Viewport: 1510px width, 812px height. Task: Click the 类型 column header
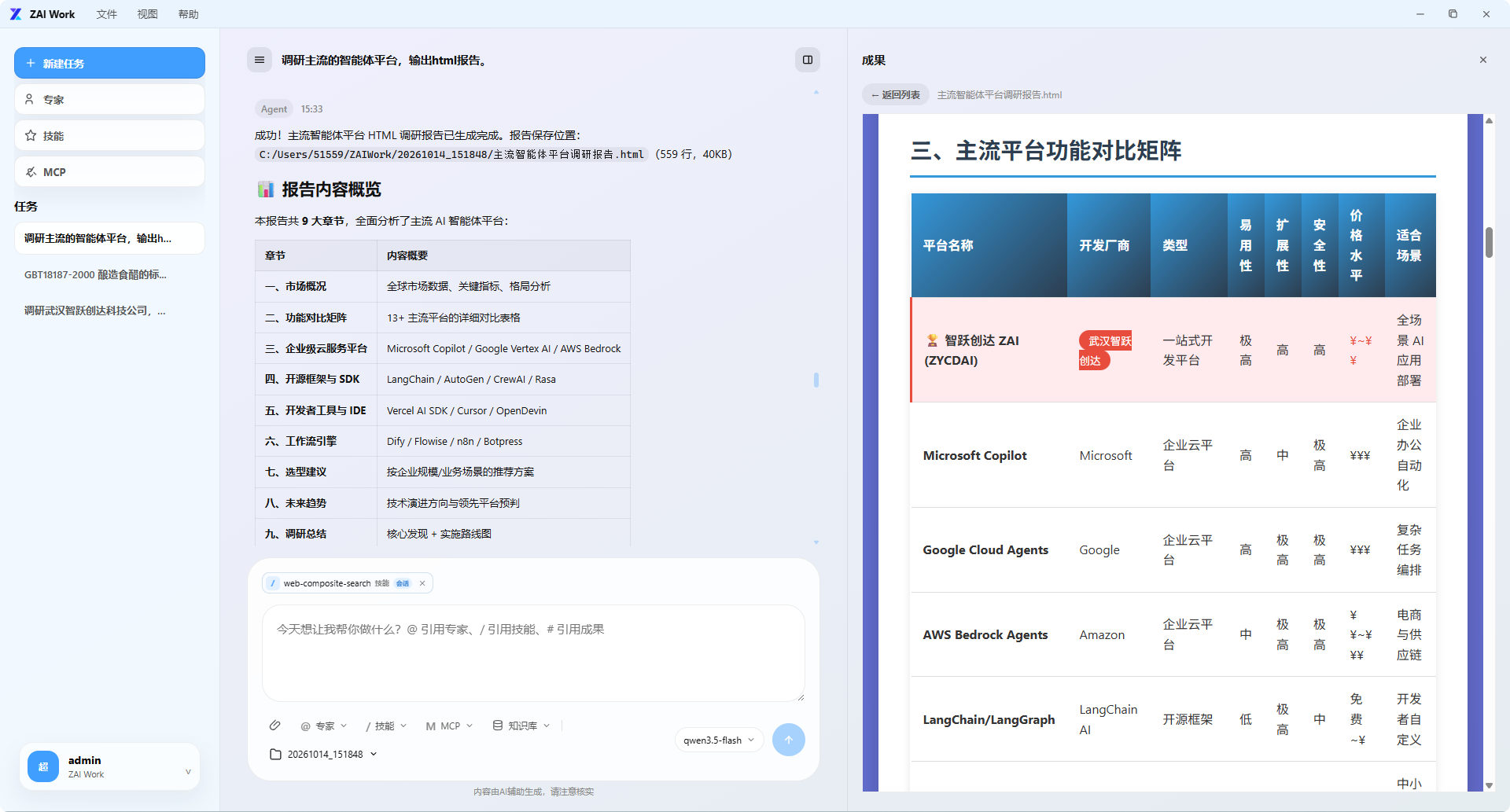pyautogui.click(x=1188, y=245)
